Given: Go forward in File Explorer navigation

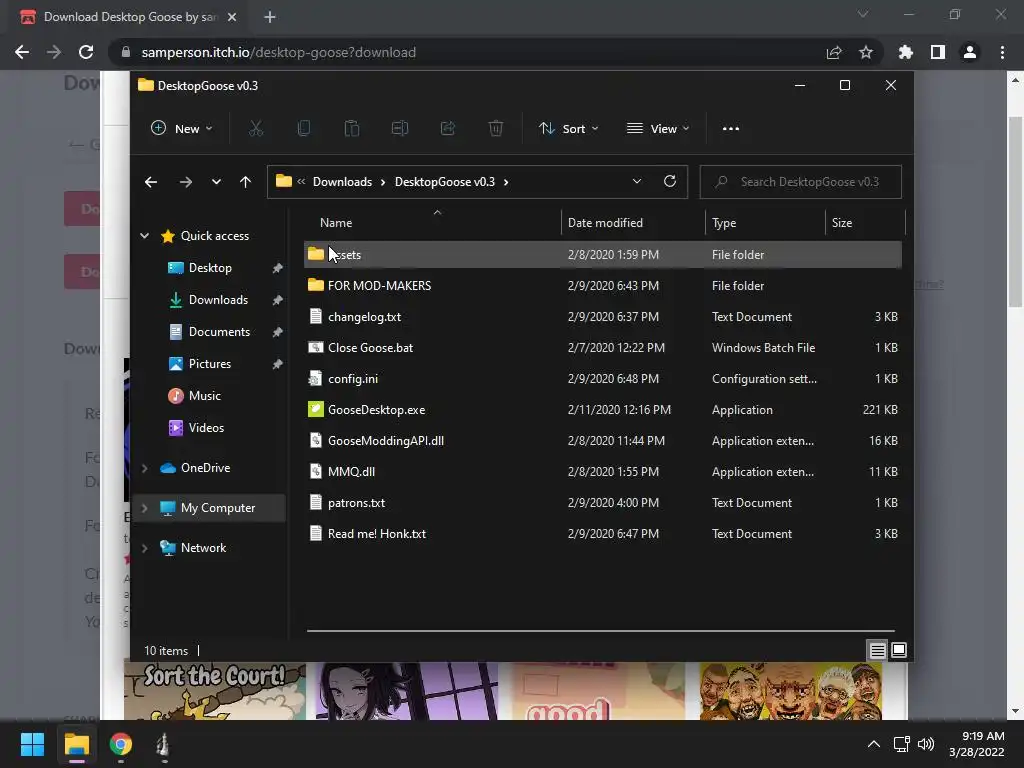Looking at the screenshot, I should [185, 182].
